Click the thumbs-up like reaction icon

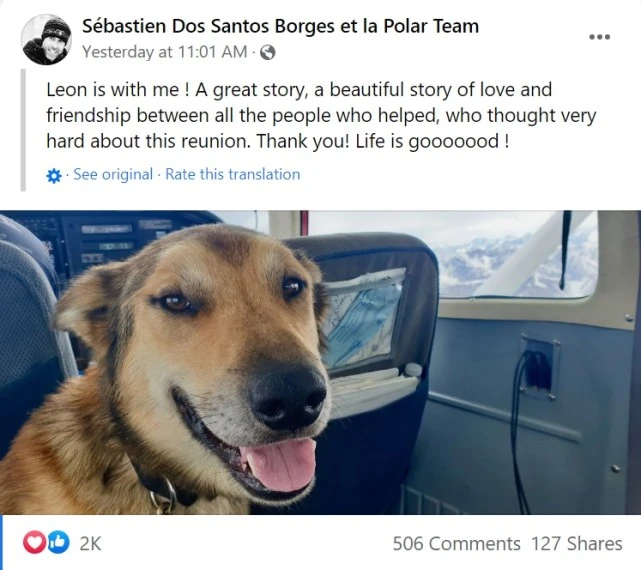[58, 542]
